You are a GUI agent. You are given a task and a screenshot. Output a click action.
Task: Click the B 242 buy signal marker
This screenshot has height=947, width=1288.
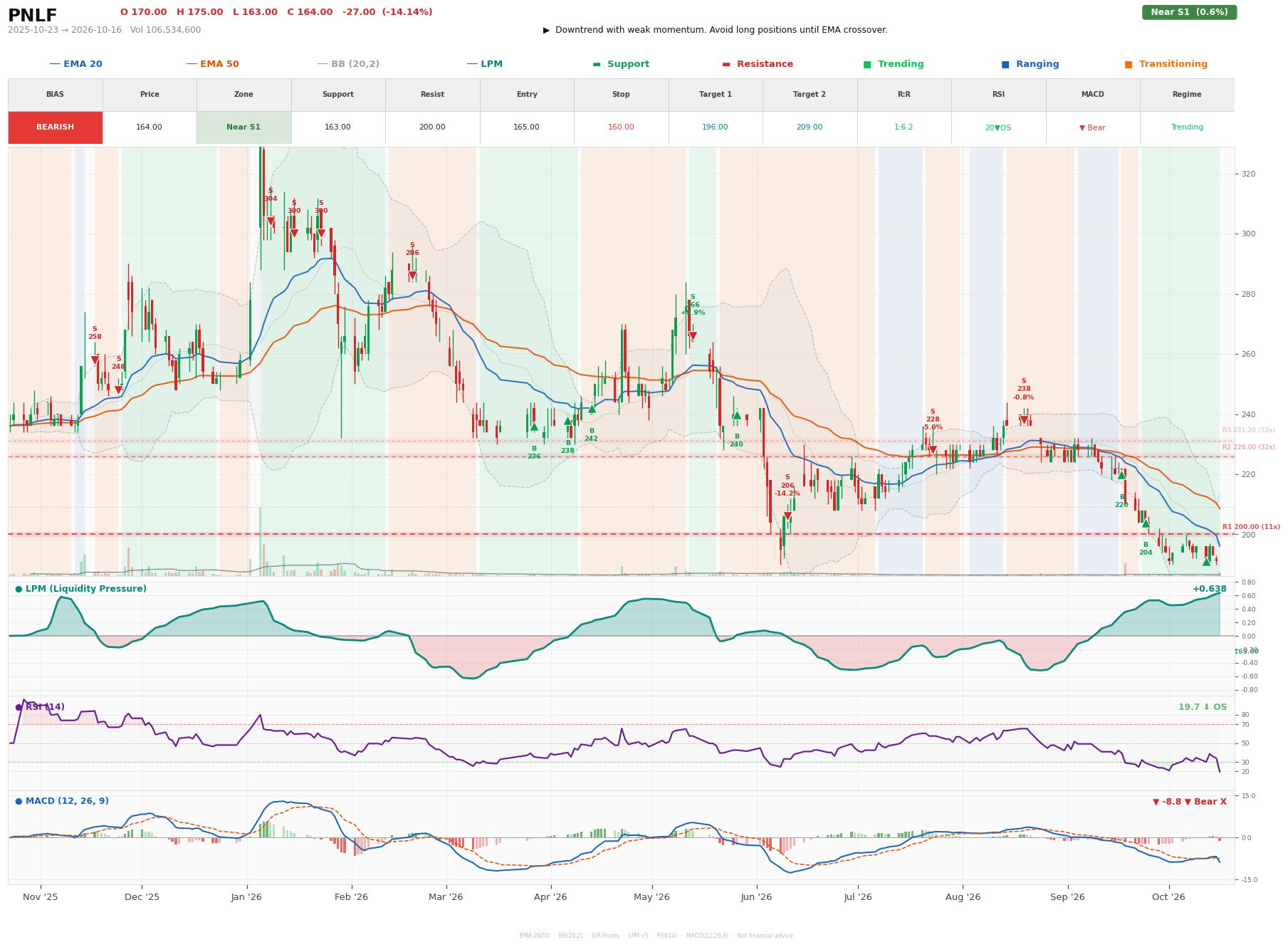(591, 409)
